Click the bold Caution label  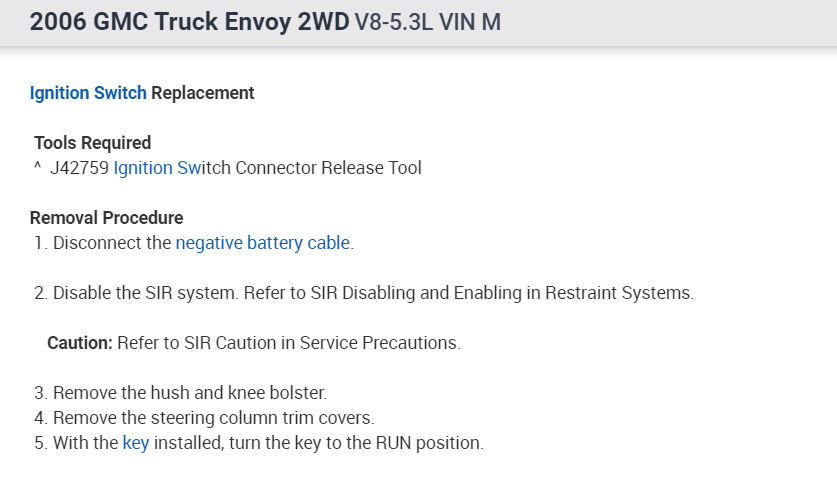tap(79, 343)
